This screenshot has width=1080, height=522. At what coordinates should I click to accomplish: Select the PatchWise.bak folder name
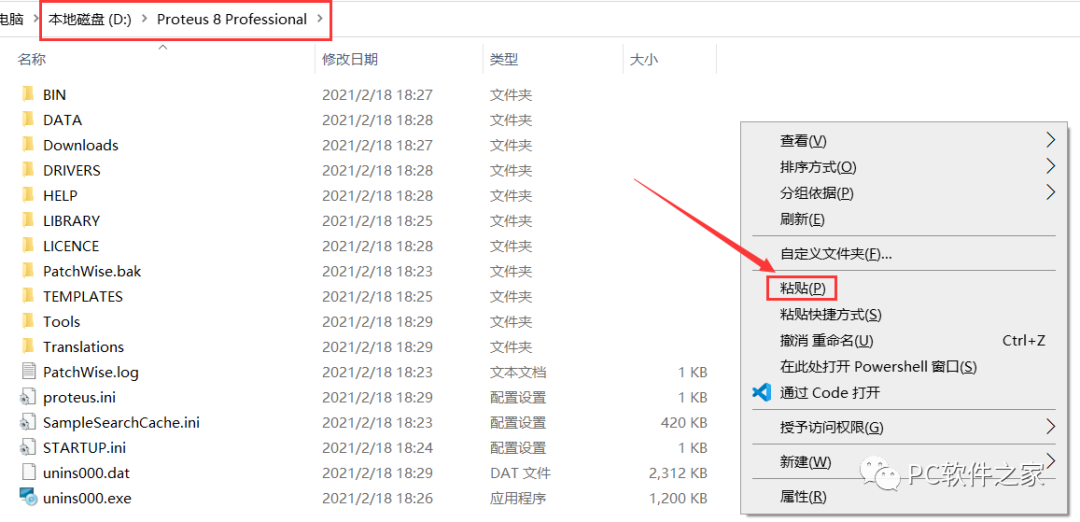92,271
